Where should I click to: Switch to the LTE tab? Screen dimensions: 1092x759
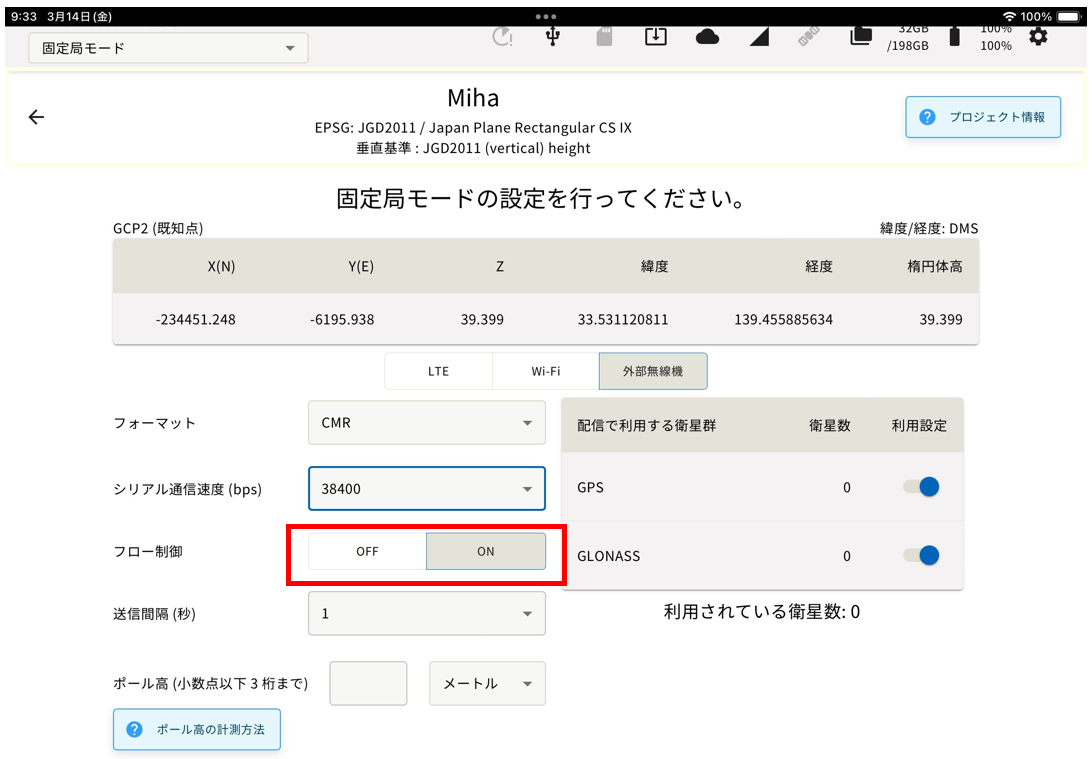point(438,371)
